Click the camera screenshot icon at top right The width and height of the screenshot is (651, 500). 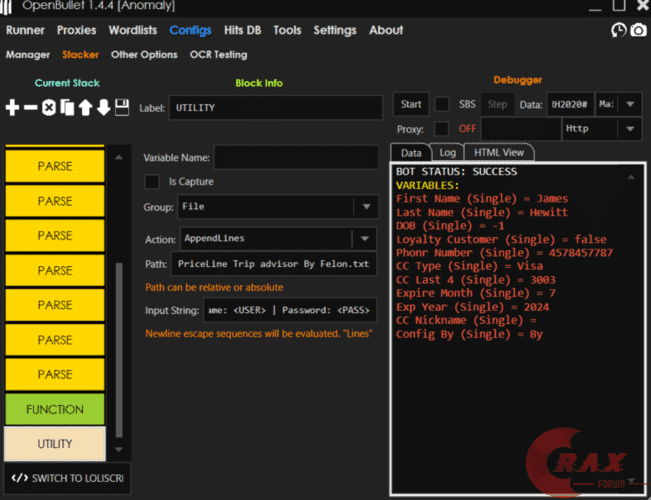pos(638,31)
